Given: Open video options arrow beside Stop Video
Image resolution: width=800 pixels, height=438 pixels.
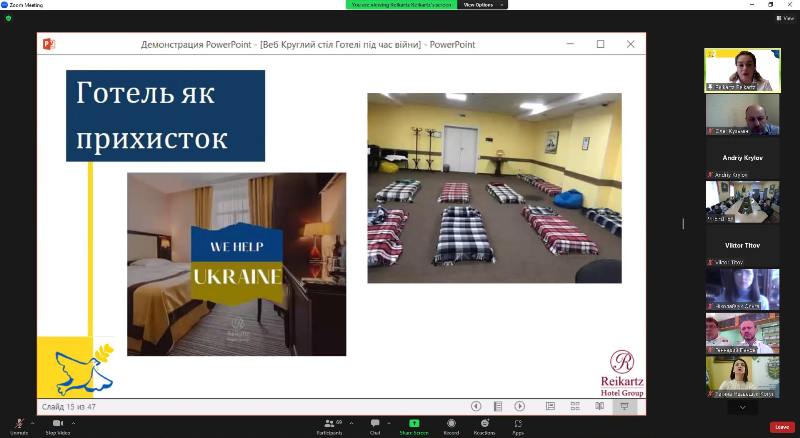Looking at the screenshot, I should click(x=73, y=423).
